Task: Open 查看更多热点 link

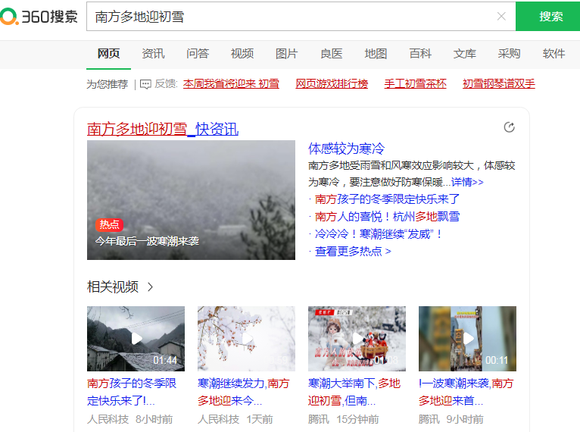Action: click(x=353, y=252)
